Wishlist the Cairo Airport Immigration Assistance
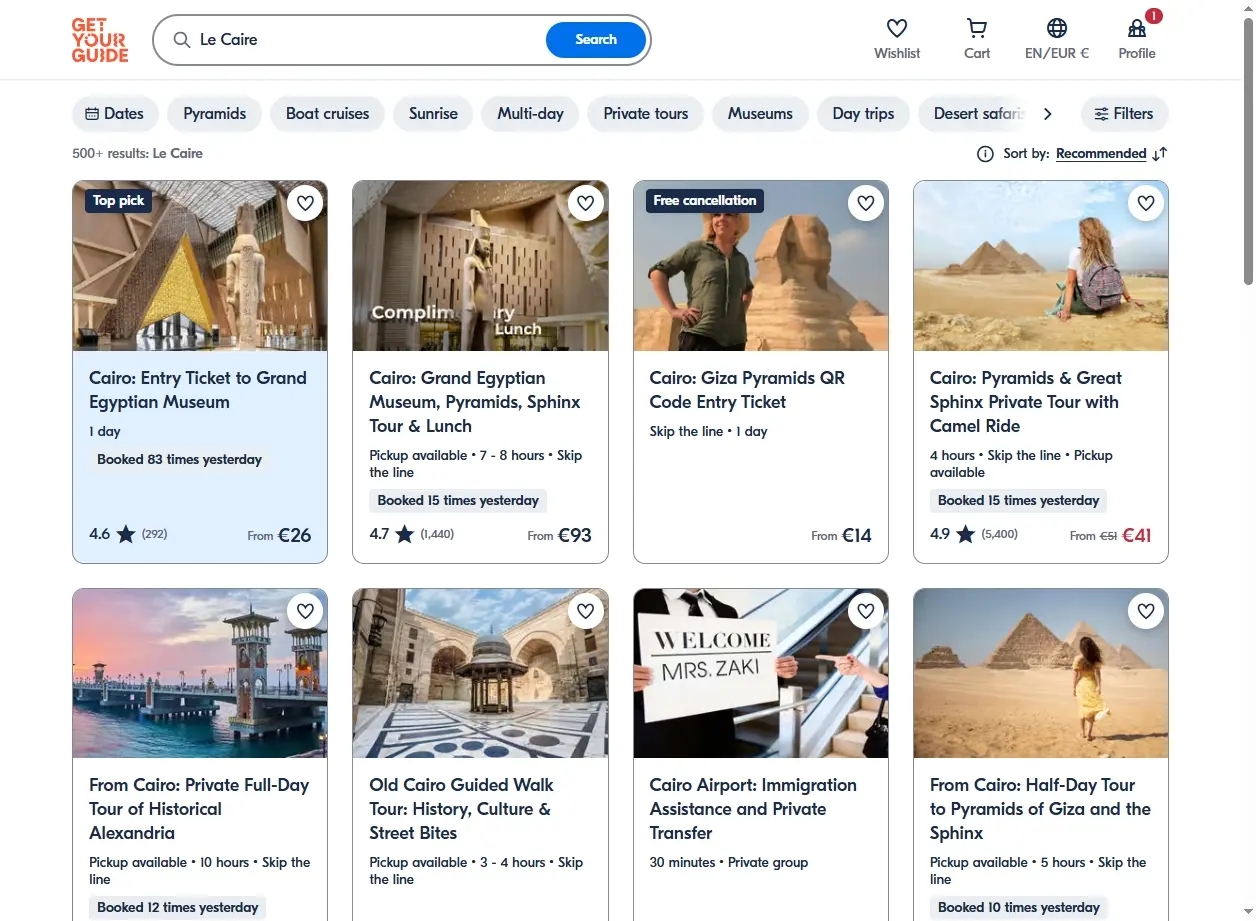Image resolution: width=1256 pixels, height=921 pixels. (x=866, y=611)
